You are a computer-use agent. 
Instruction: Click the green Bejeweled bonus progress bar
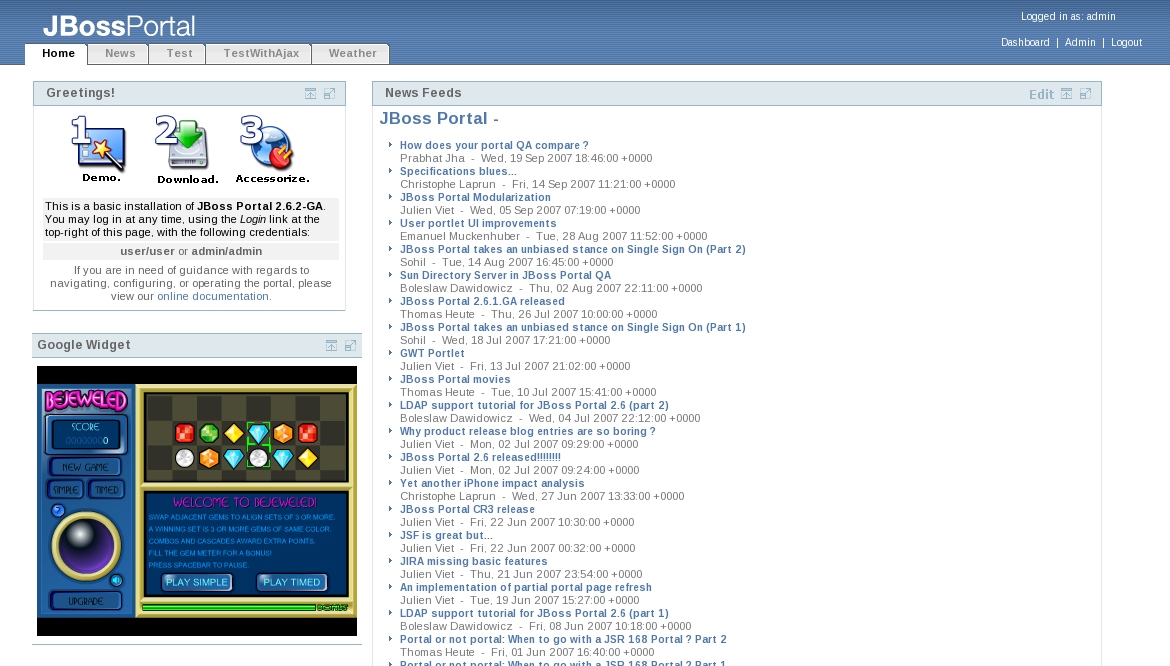point(228,608)
